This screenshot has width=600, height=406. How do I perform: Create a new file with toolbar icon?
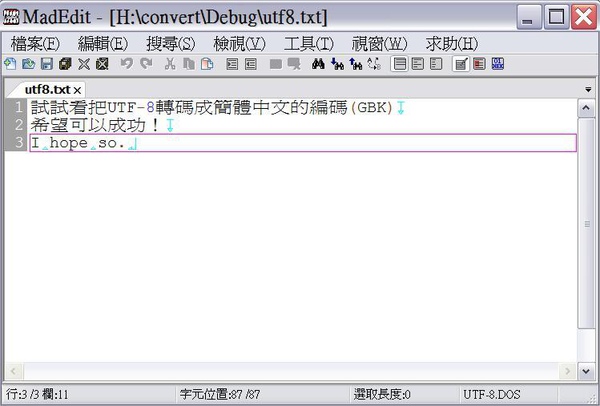pos(10,64)
